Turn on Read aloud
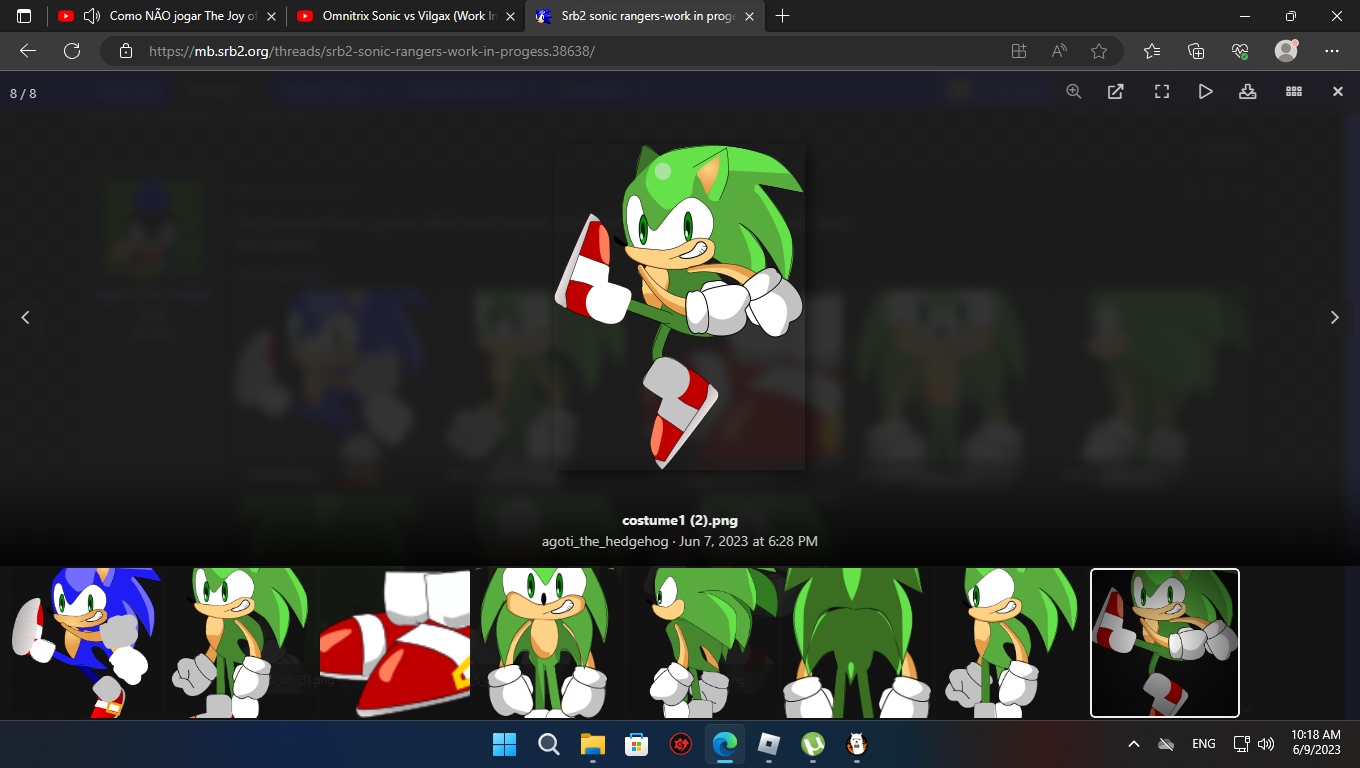 (1059, 51)
